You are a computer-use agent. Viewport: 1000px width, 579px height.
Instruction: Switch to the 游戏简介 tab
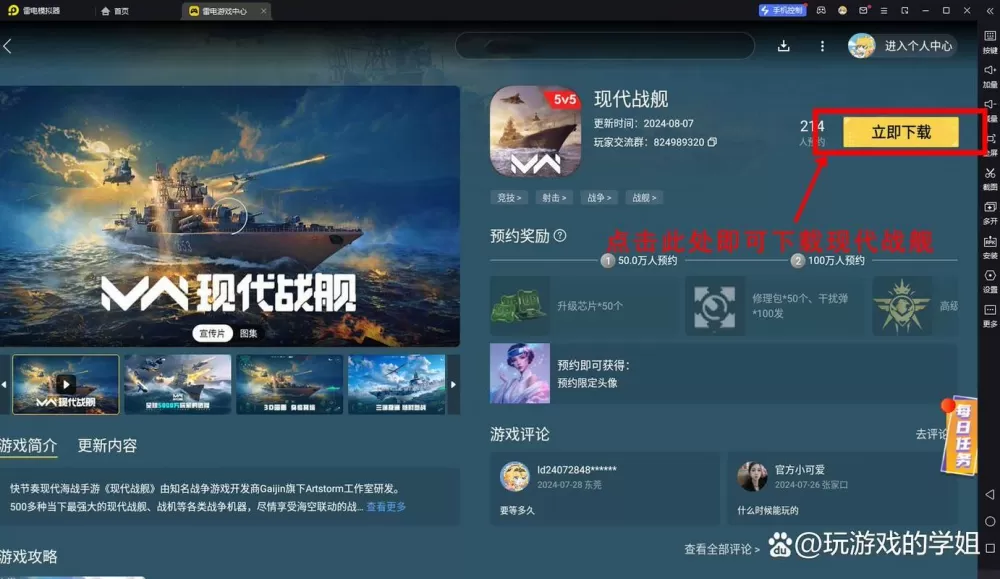(29, 445)
